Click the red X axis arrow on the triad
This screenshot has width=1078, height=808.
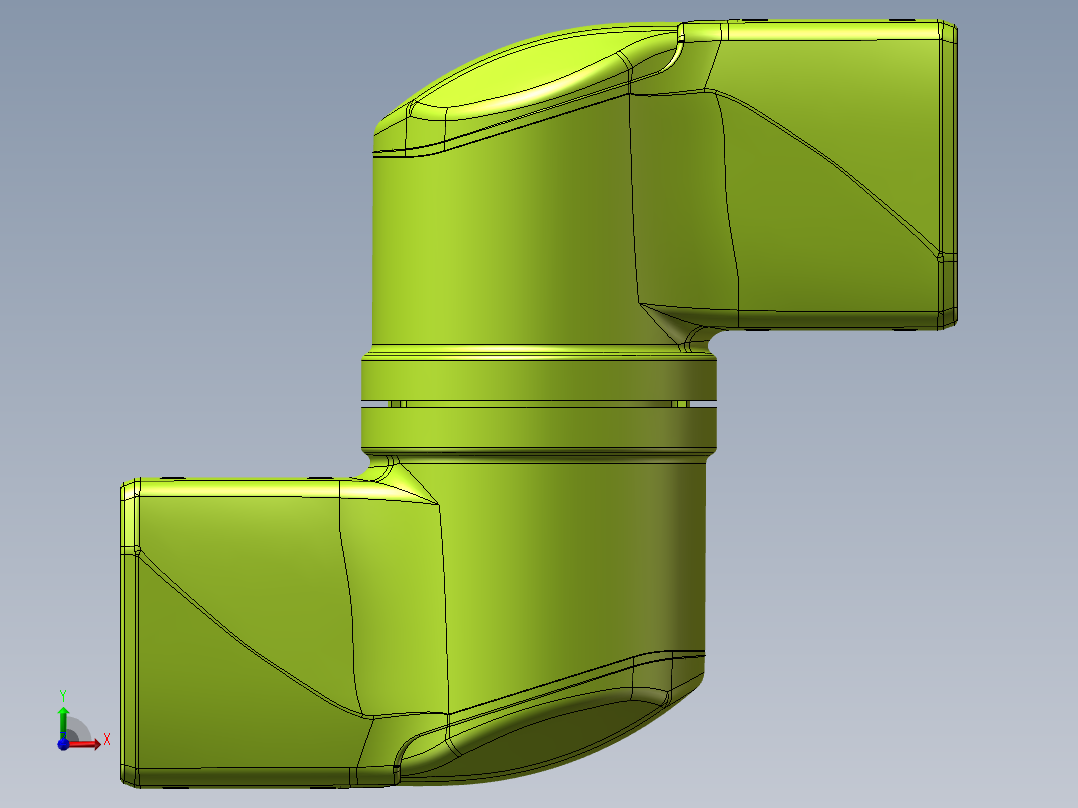pyautogui.click(x=88, y=744)
